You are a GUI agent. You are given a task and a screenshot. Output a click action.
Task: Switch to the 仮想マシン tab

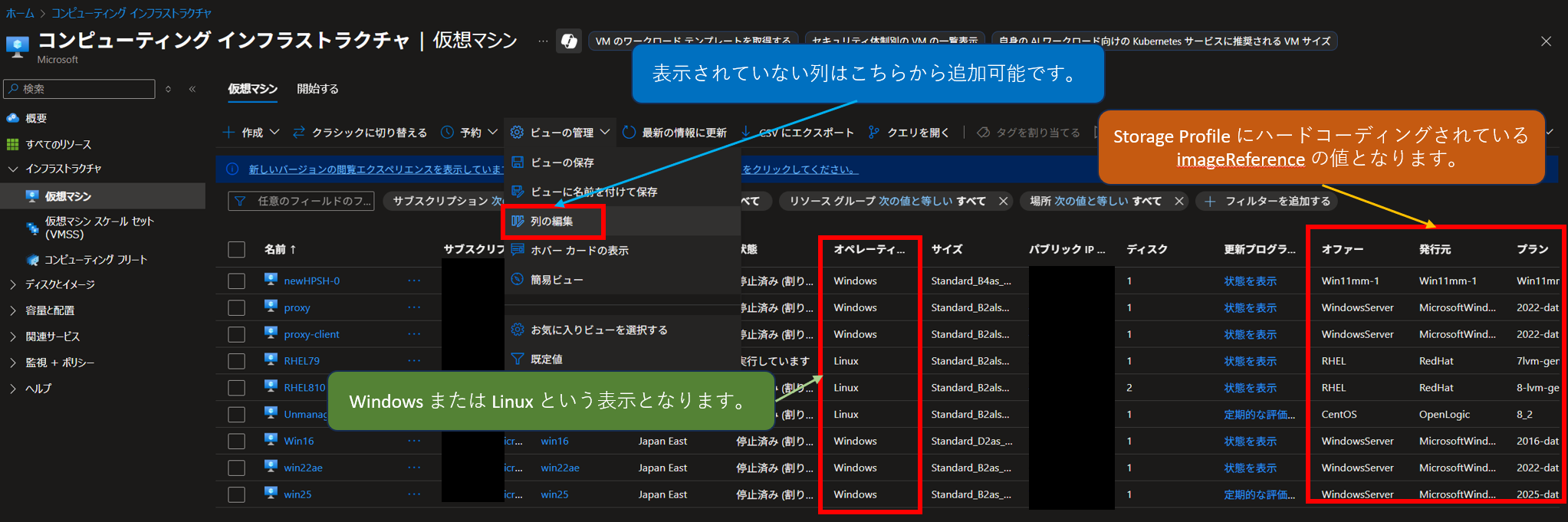point(252,89)
